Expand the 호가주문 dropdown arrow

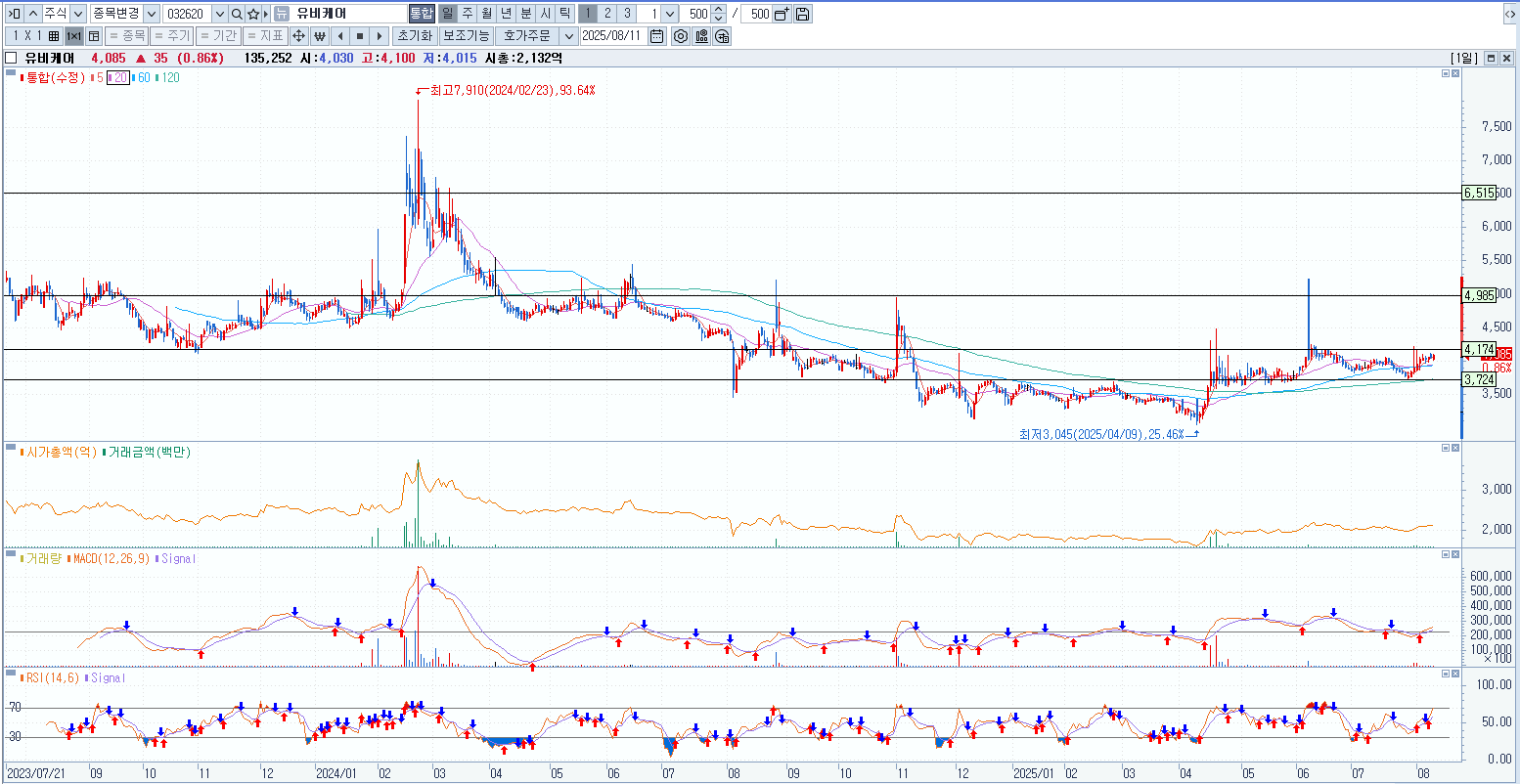[x=569, y=36]
